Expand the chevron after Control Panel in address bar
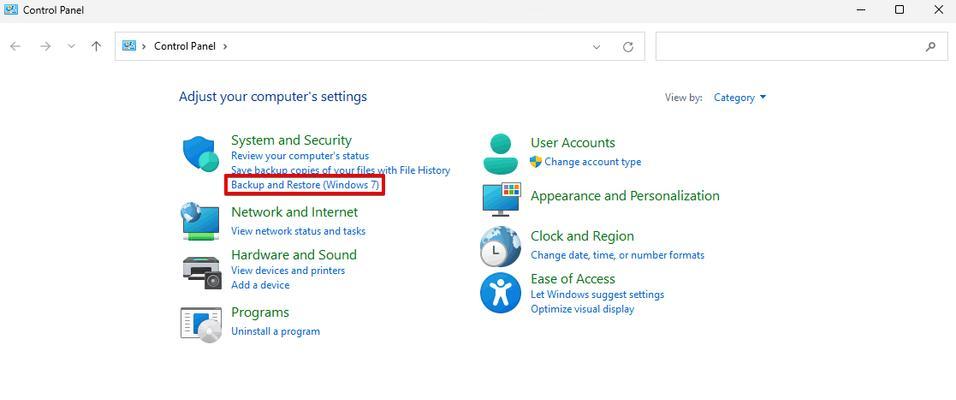The image size is (956, 400). pyautogui.click(x=225, y=46)
